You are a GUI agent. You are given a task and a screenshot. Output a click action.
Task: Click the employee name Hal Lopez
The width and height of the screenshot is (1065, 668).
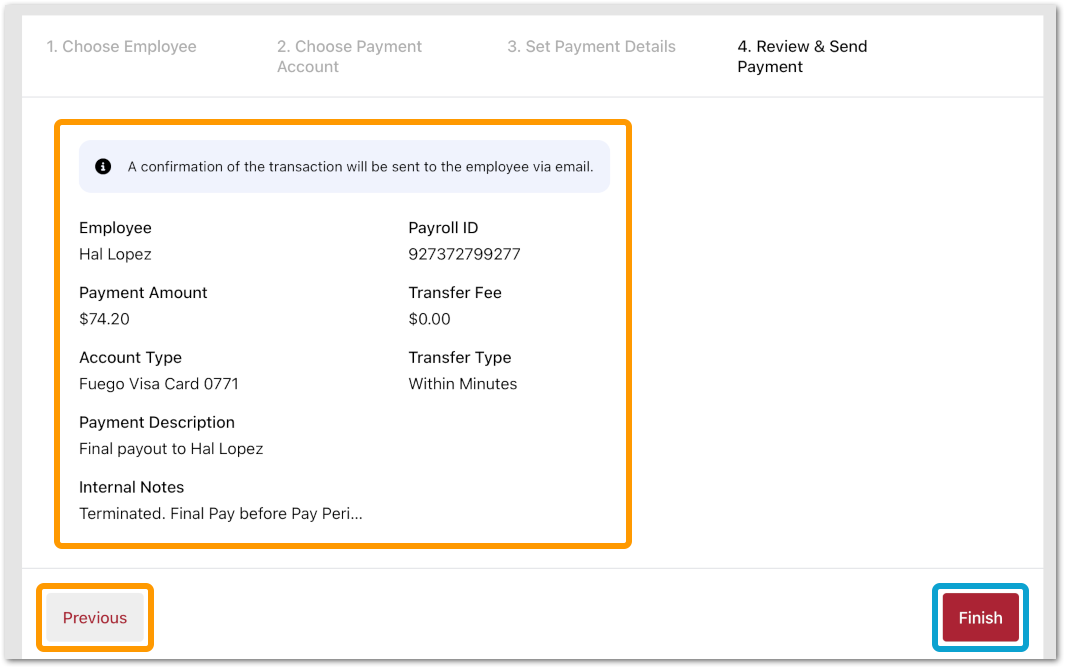115,254
